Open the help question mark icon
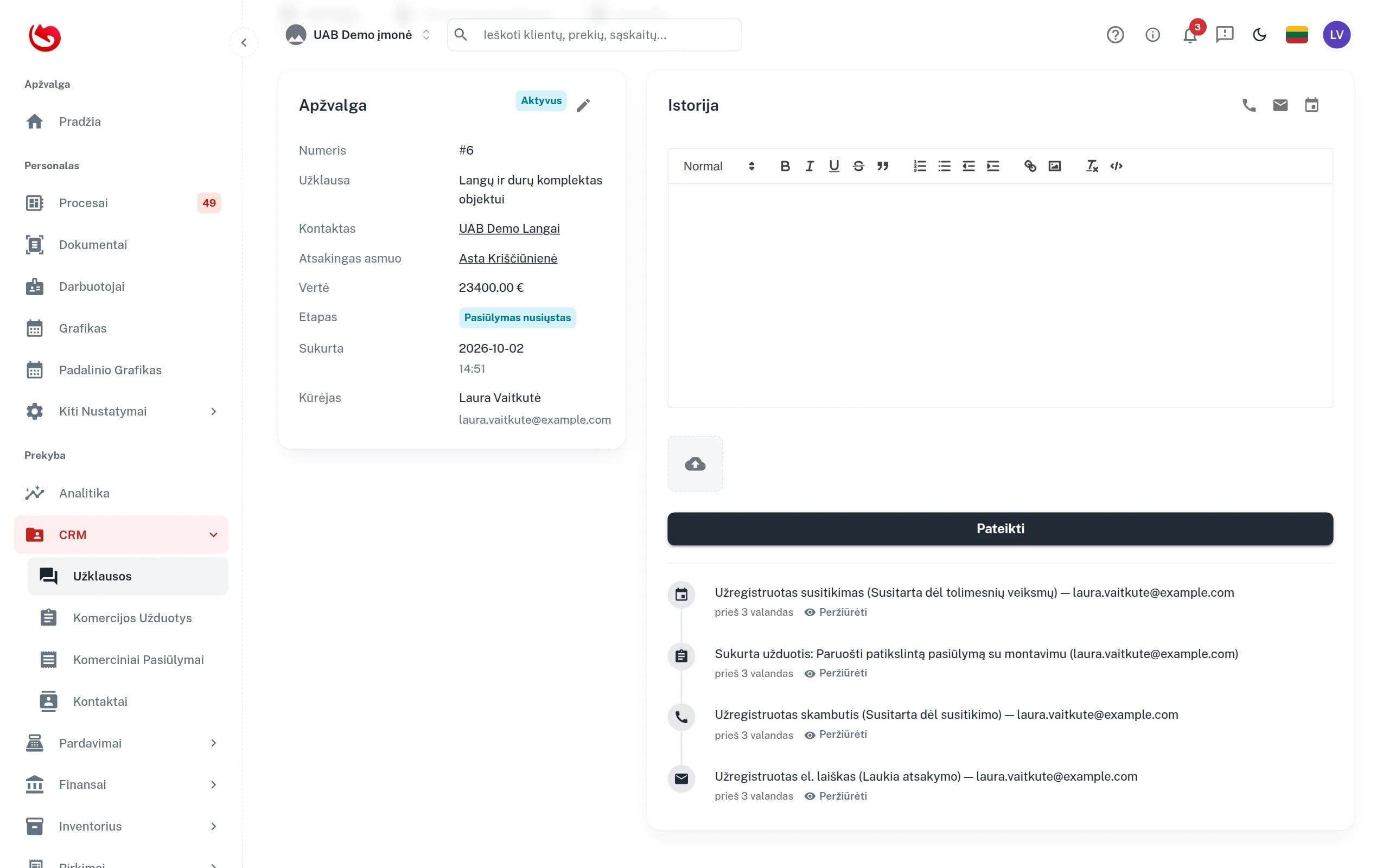The width and height of the screenshot is (1389, 868). click(1115, 35)
